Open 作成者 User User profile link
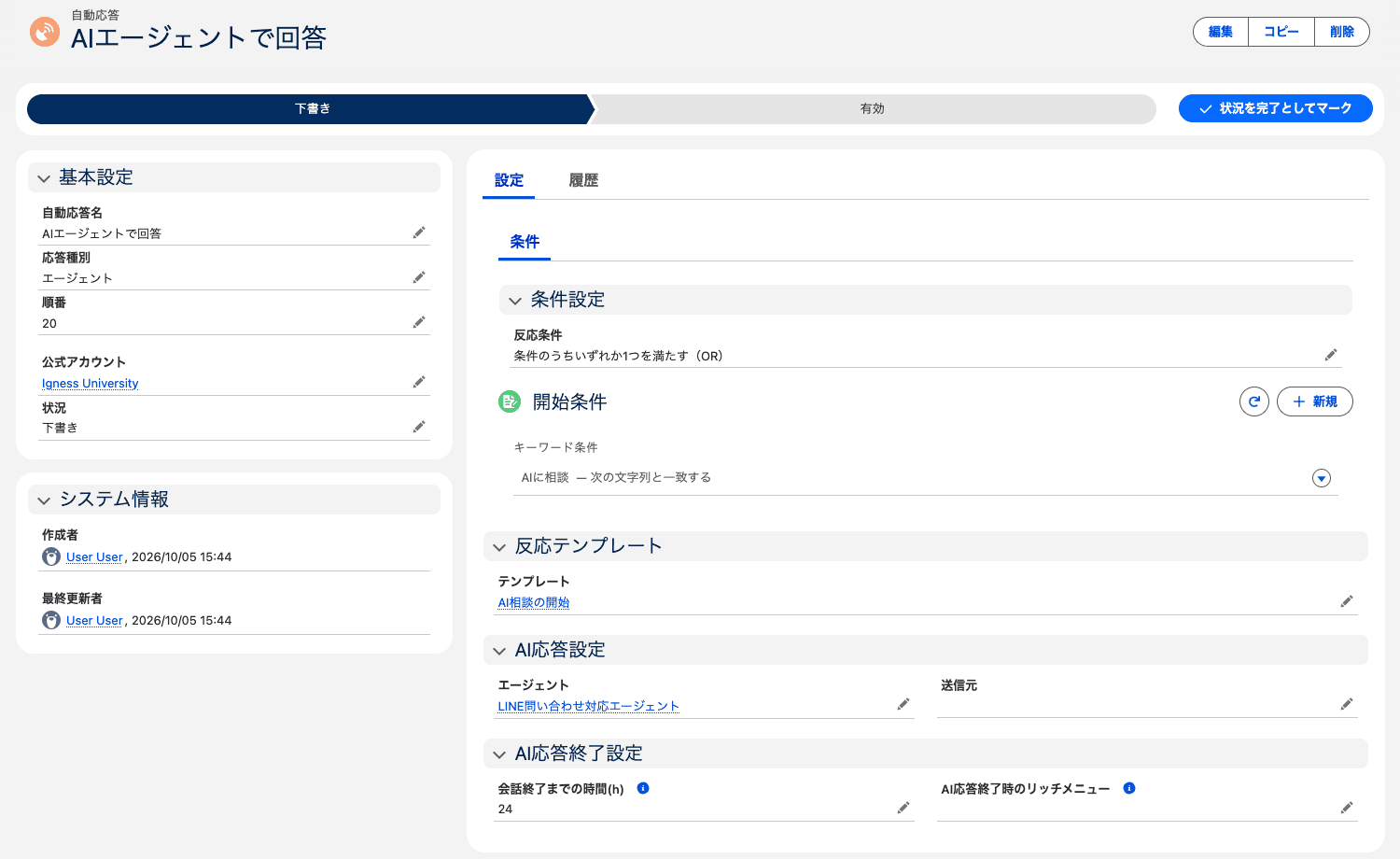Screen dimensions: 1400x859 pos(94,556)
